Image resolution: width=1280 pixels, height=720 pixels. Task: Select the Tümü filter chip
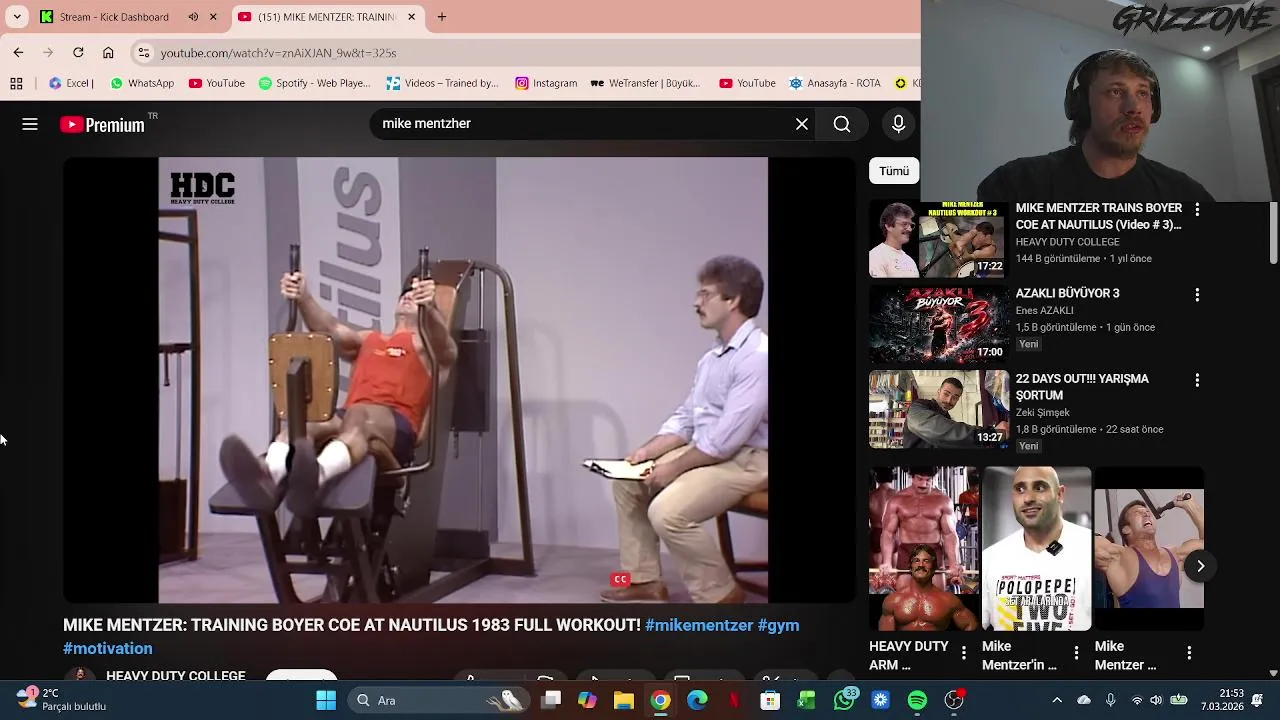click(894, 171)
